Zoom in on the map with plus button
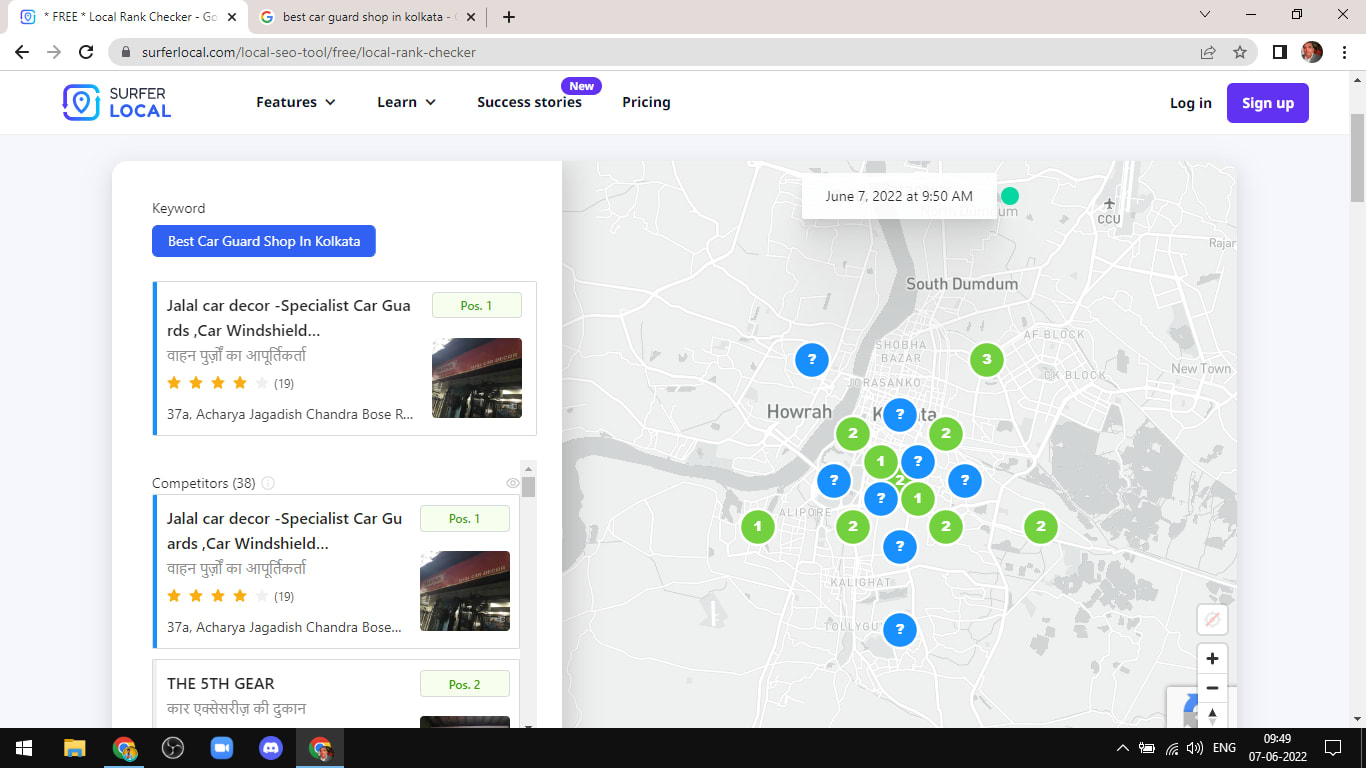The width and height of the screenshot is (1366, 768). (1212, 658)
